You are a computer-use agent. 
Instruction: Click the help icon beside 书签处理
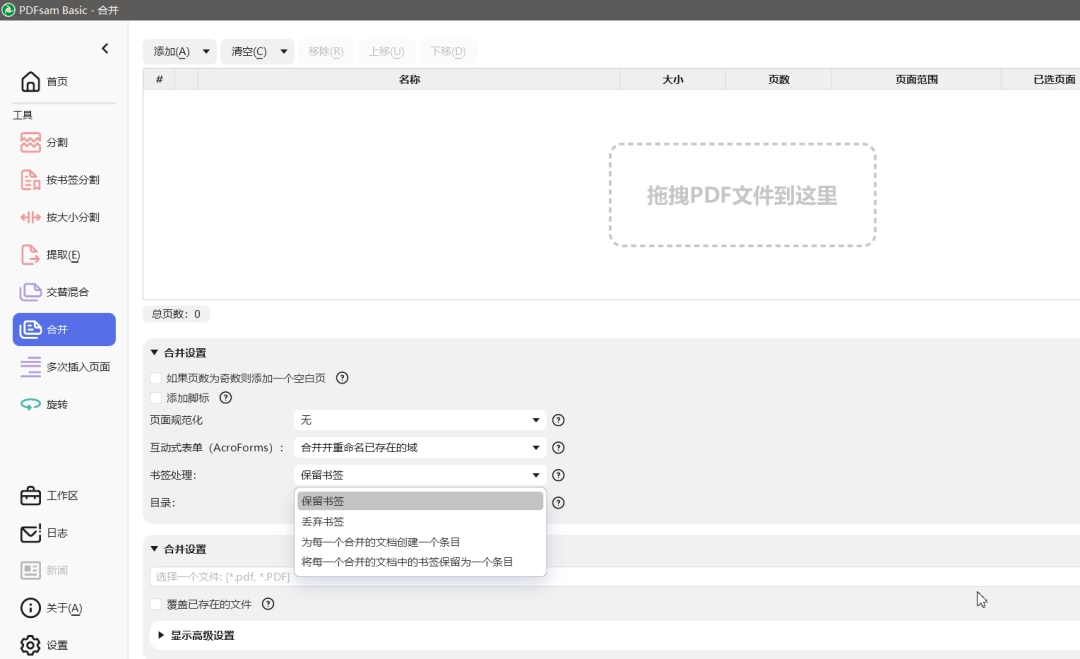559,476
